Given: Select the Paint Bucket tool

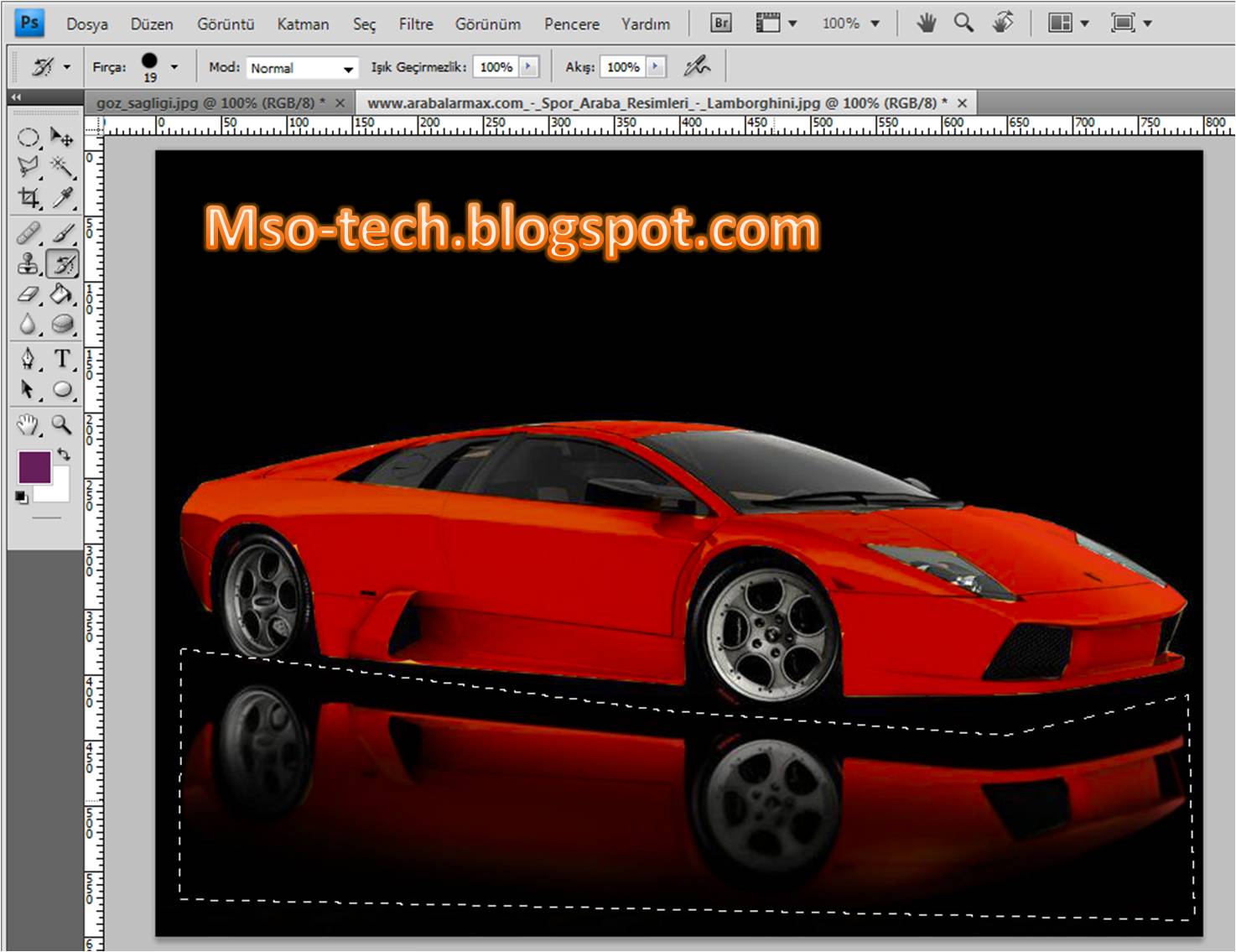Looking at the screenshot, I should coord(62,294).
